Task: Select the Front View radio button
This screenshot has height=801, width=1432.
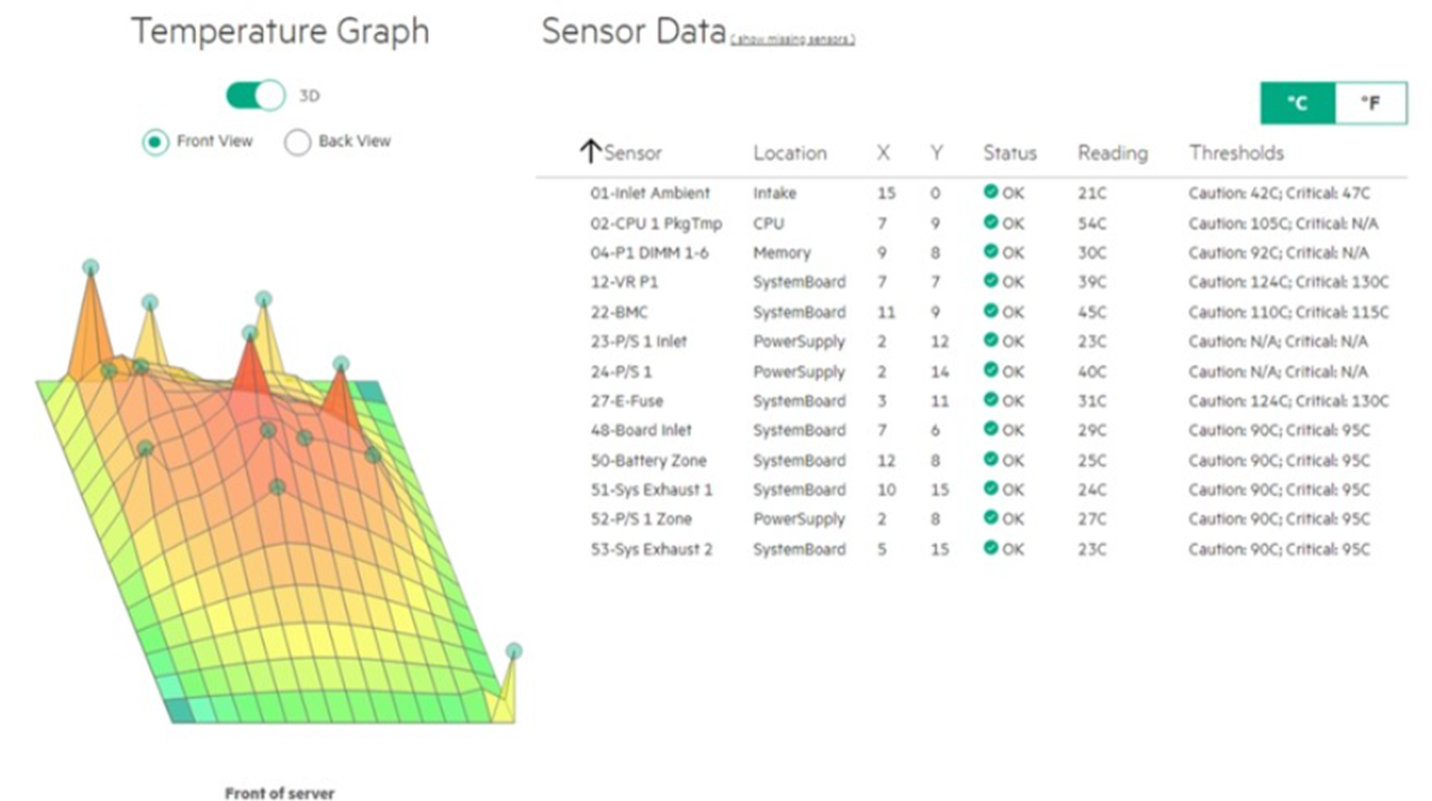Action: coord(155,142)
